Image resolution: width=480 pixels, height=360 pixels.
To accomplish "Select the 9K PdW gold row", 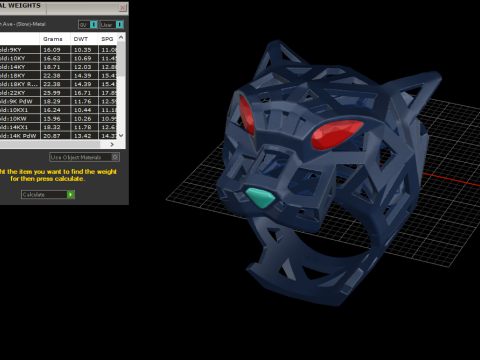I will pyautogui.click(x=58, y=101).
